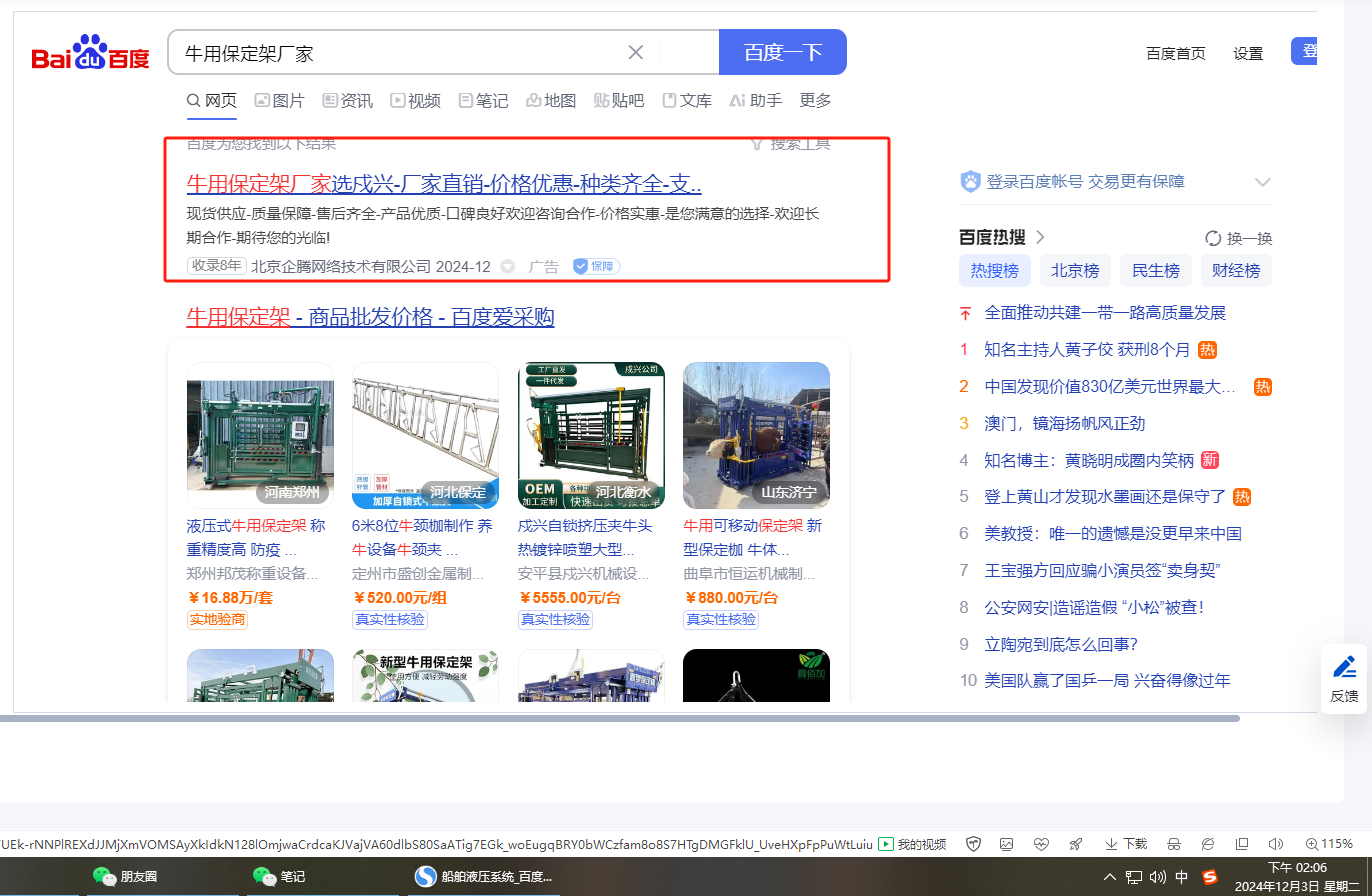This screenshot has width=1372, height=896.
Task: Open hot search 立陶宛到底怎么回事?
Action: (x=1062, y=644)
